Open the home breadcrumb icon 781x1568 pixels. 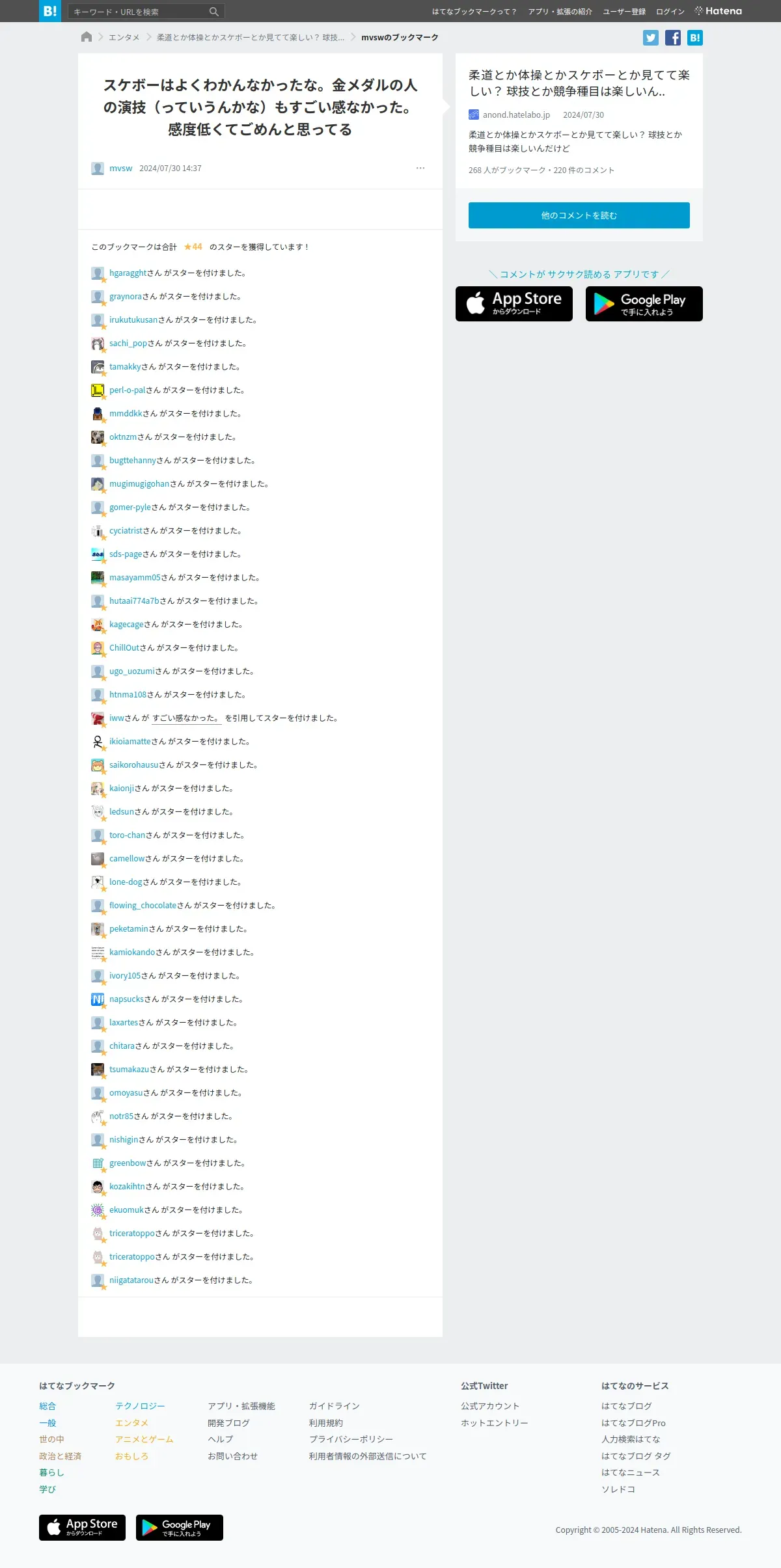(x=87, y=37)
